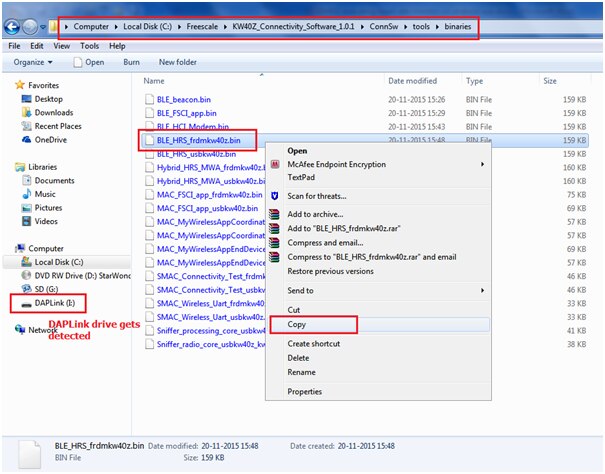This screenshot has height=474, width=605.
Task: Click Network in the navigation pane
Action: (43, 329)
